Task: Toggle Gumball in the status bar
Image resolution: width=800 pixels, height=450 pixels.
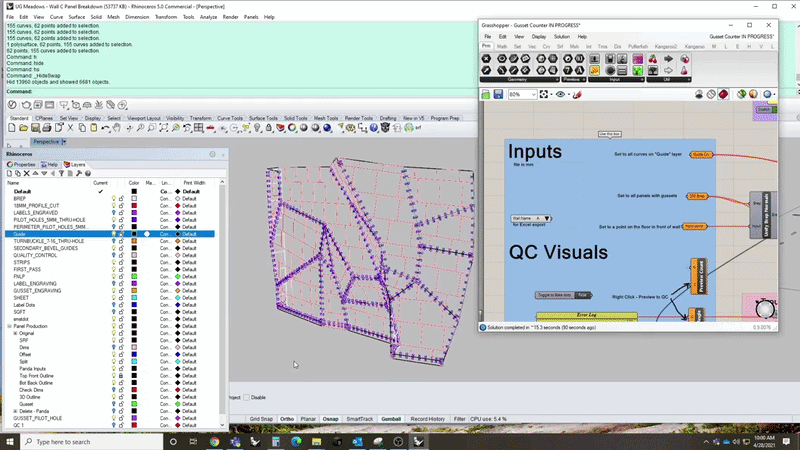Action: point(391,419)
